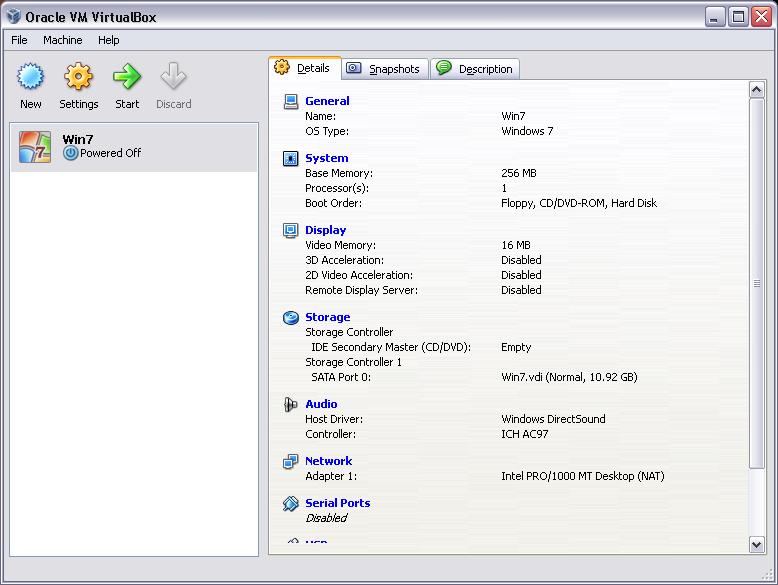Click the Description tab speech bubble icon
778x585 pixels.
tap(444, 67)
